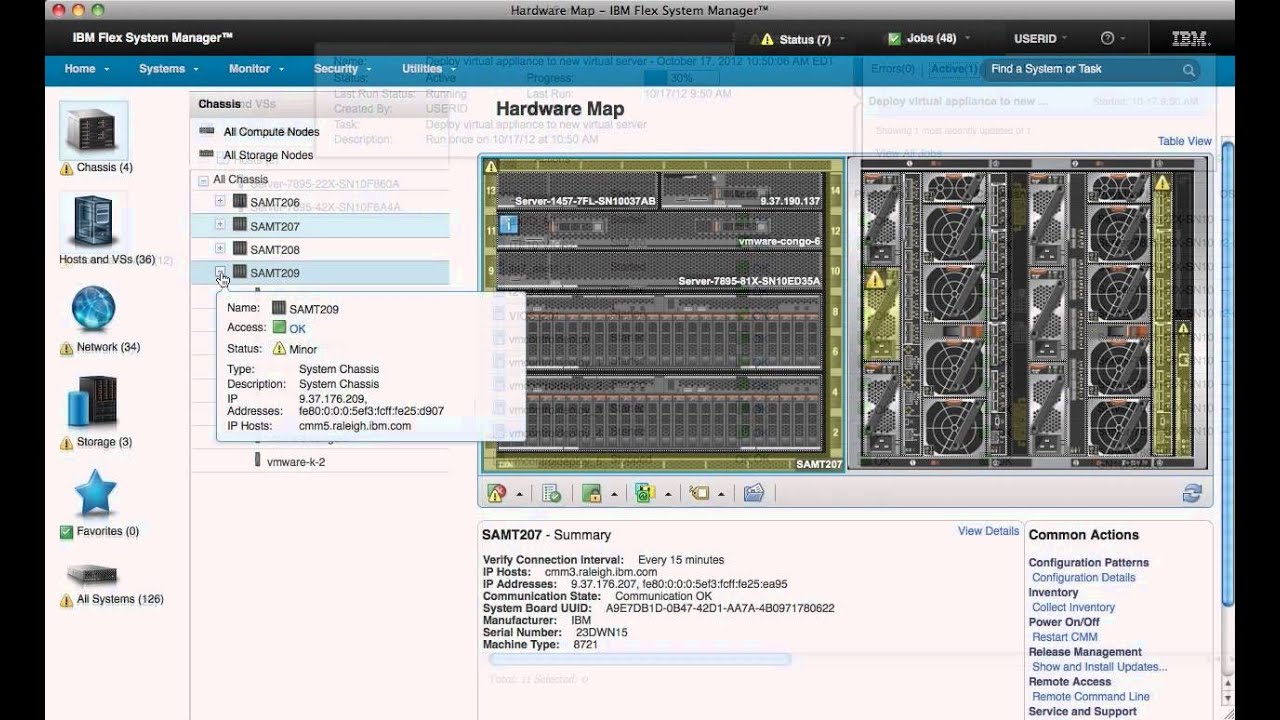Open View Details for SAMT207
The image size is (1280, 720).
coord(988,531)
